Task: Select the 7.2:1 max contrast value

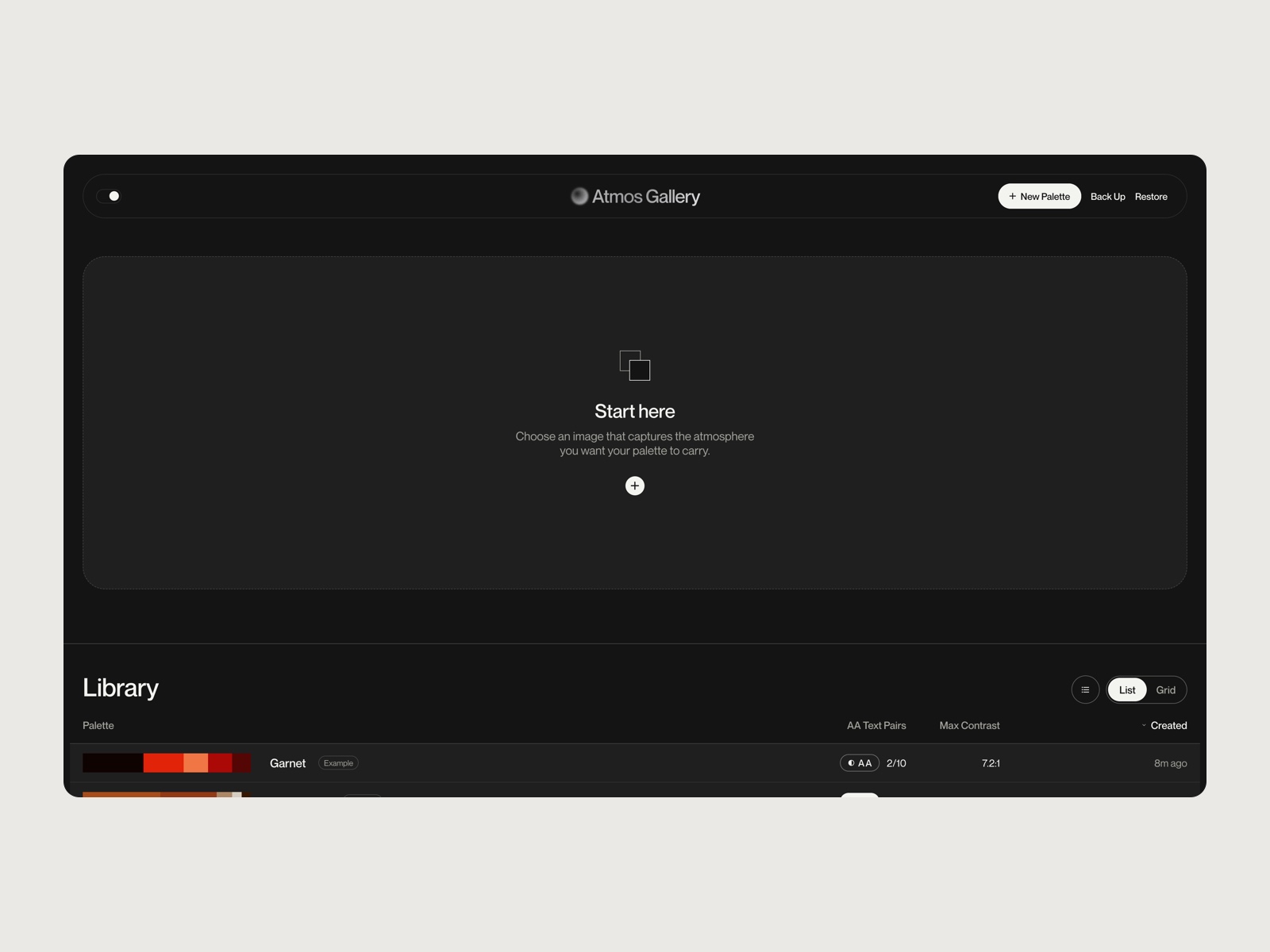Action: tap(991, 763)
